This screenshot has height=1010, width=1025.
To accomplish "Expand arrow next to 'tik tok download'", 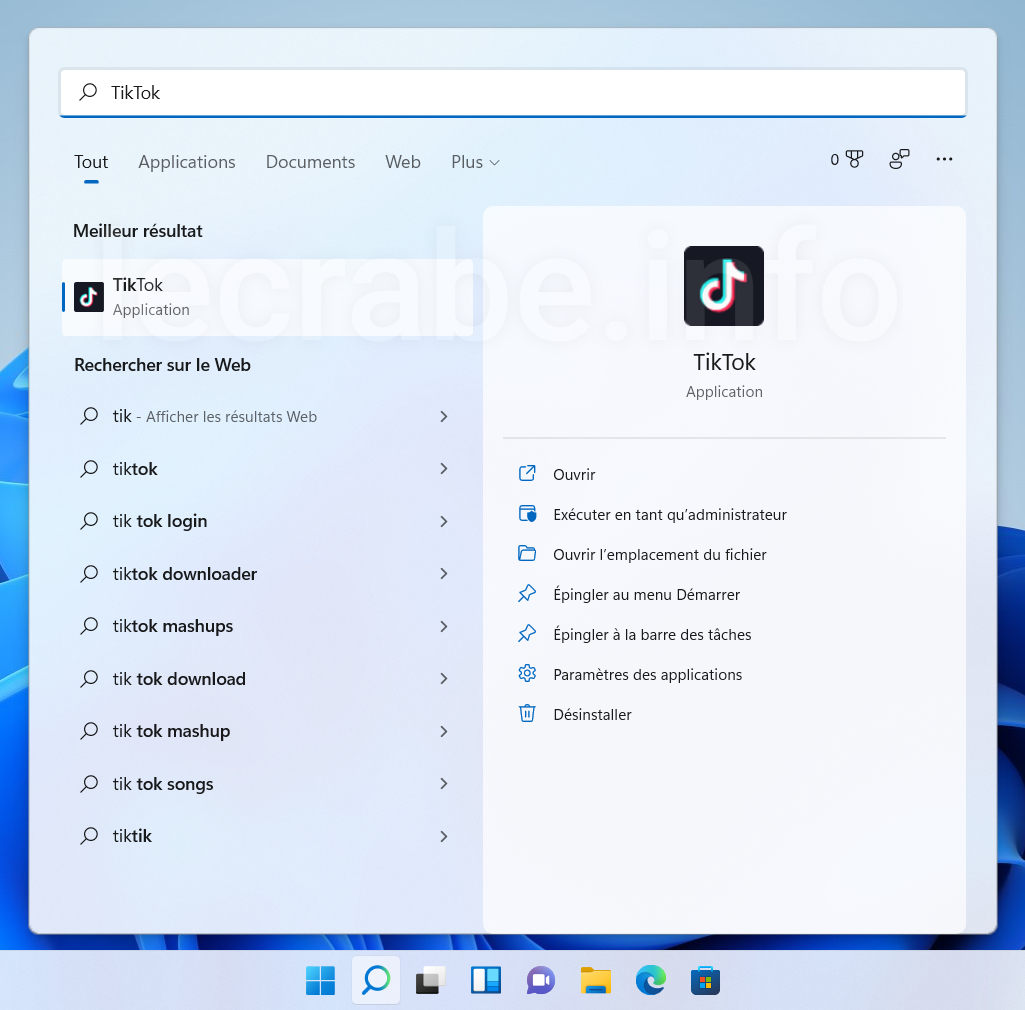I will (x=444, y=679).
